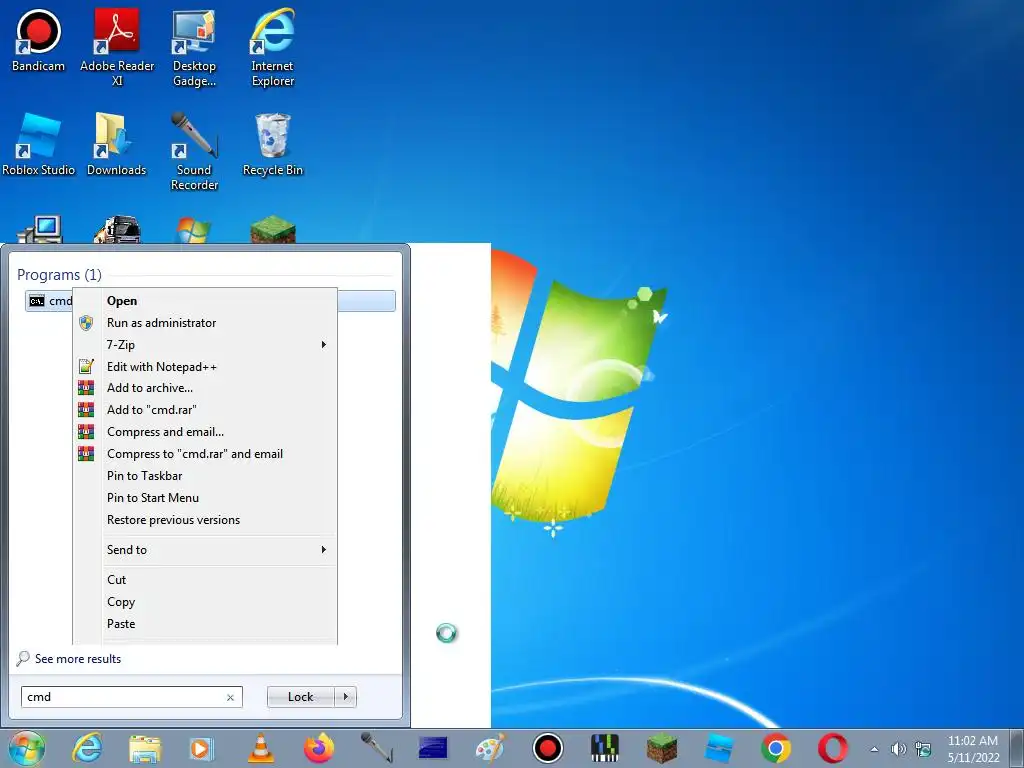Select the Desktop Gadgets shortcut icon
The image size is (1024, 768).
click(x=194, y=47)
